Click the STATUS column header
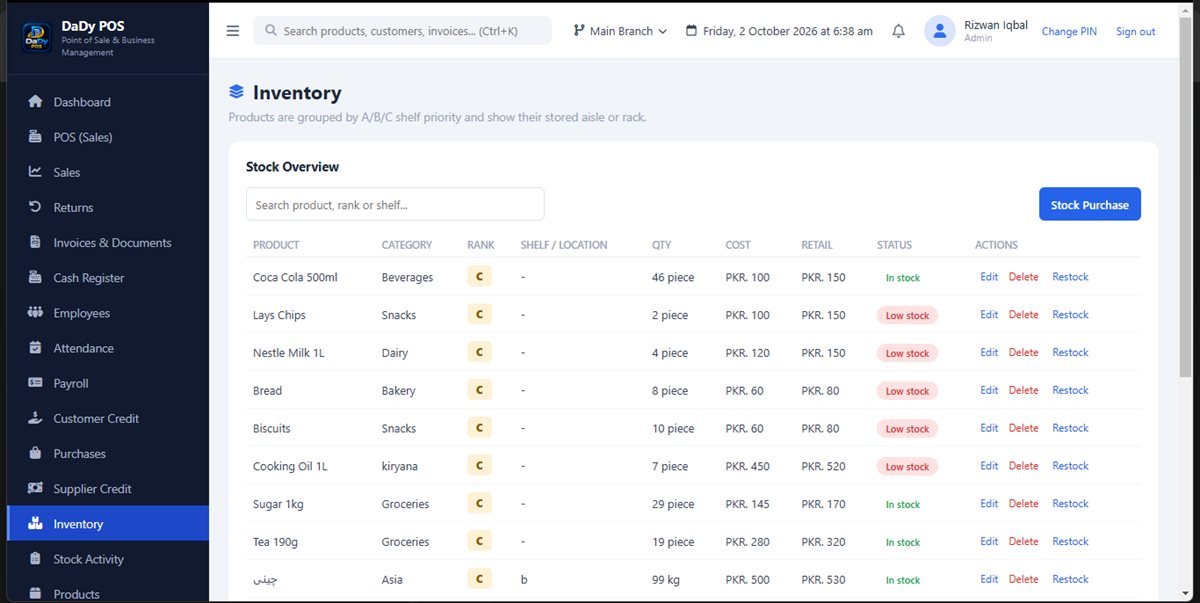The image size is (1200, 603). [894, 245]
